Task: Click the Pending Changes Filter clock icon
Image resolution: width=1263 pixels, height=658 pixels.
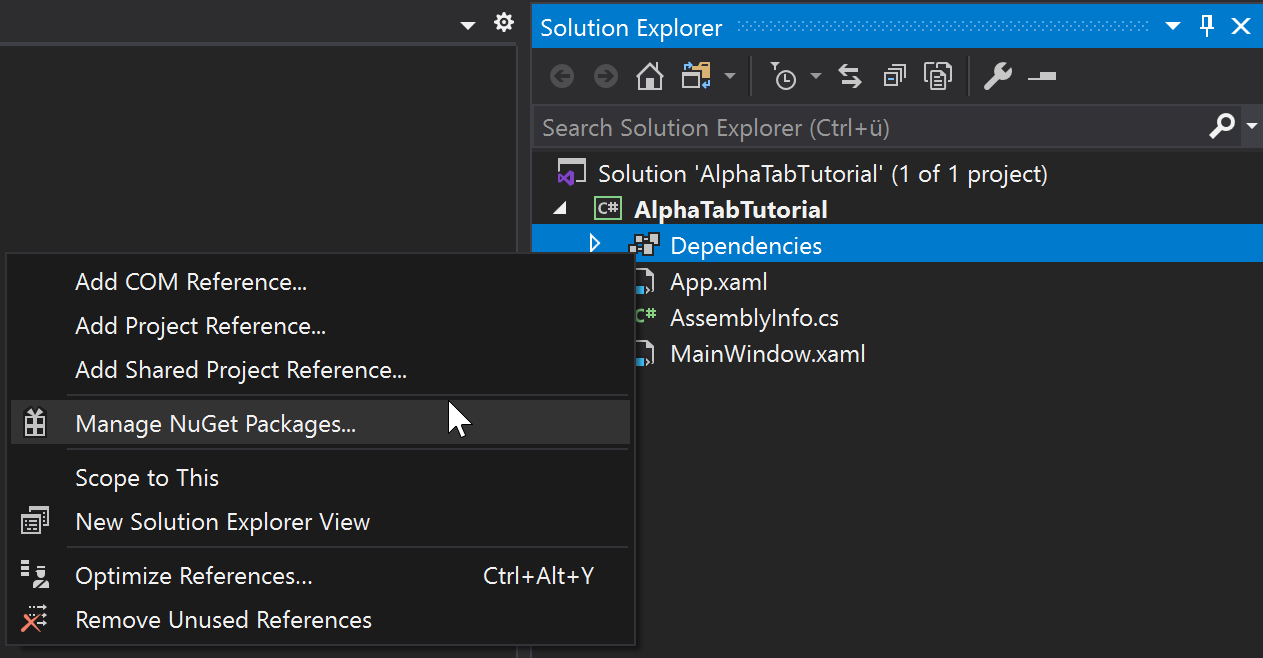Action: (x=783, y=76)
